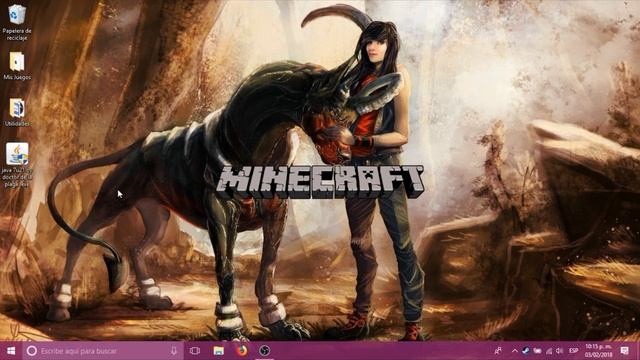Screen dimensions: 640x360
Task: Select the Mis Juegos folder
Action: point(17,65)
